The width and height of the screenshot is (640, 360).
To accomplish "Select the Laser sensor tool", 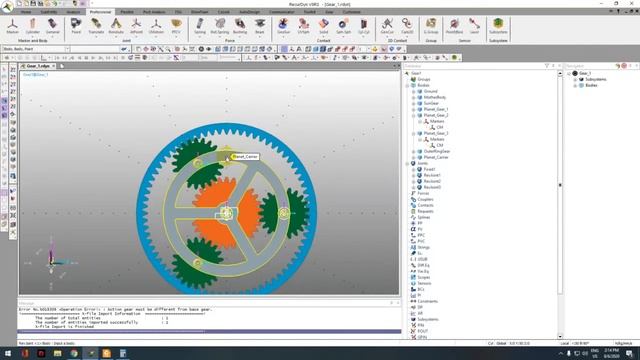I will (474, 26).
